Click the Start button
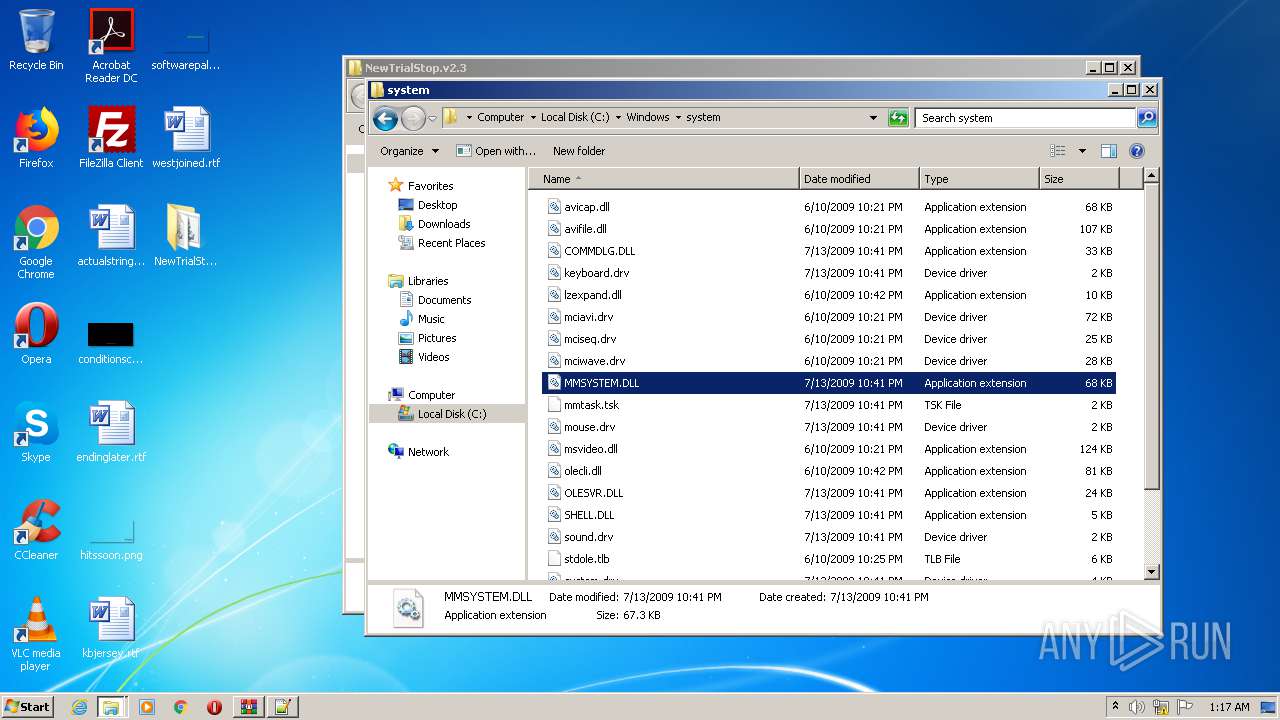Viewport: 1280px width, 720px height. pyautogui.click(x=27, y=706)
